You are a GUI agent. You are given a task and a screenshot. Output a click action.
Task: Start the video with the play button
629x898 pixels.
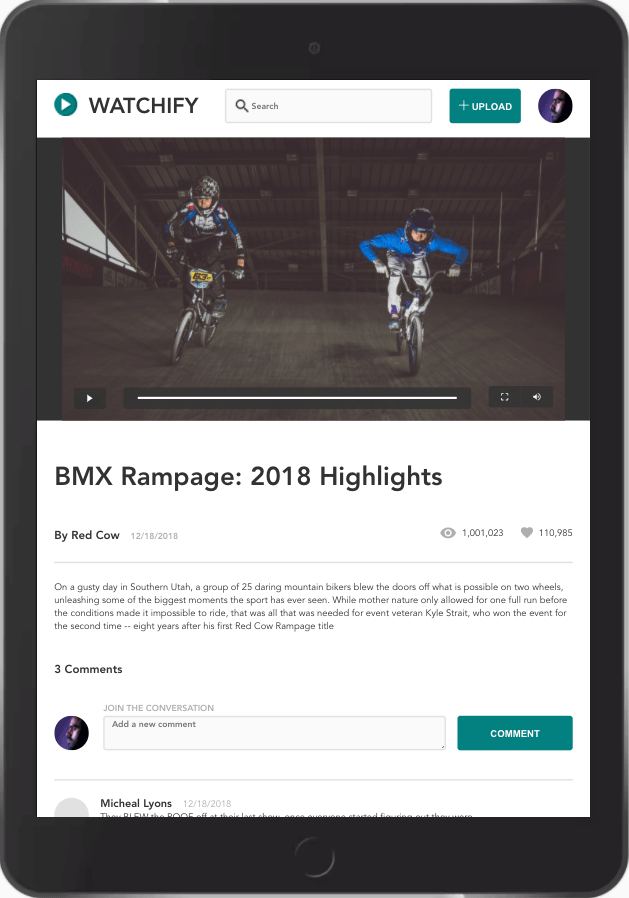coord(90,398)
